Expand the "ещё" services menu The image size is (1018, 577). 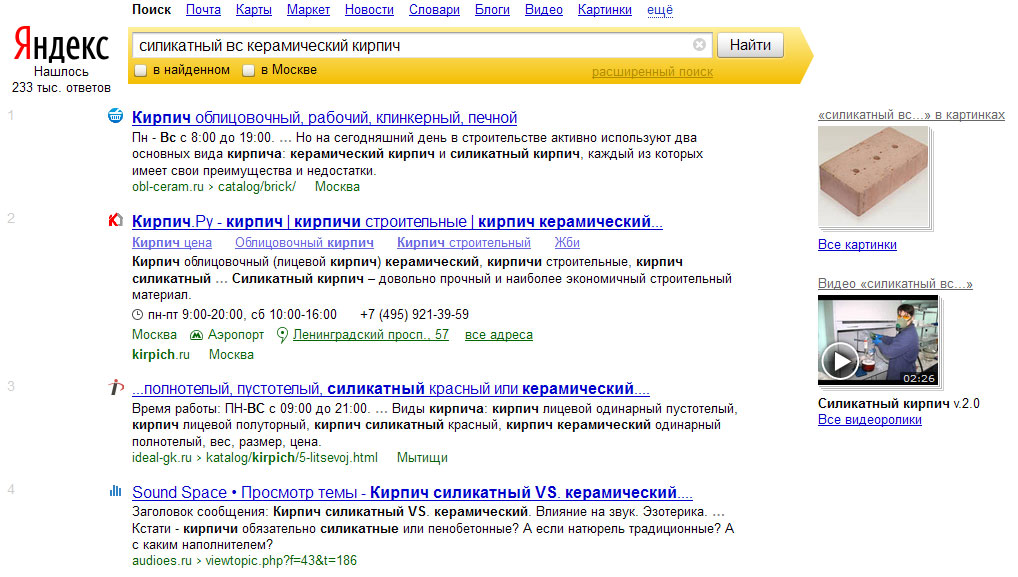pos(660,10)
